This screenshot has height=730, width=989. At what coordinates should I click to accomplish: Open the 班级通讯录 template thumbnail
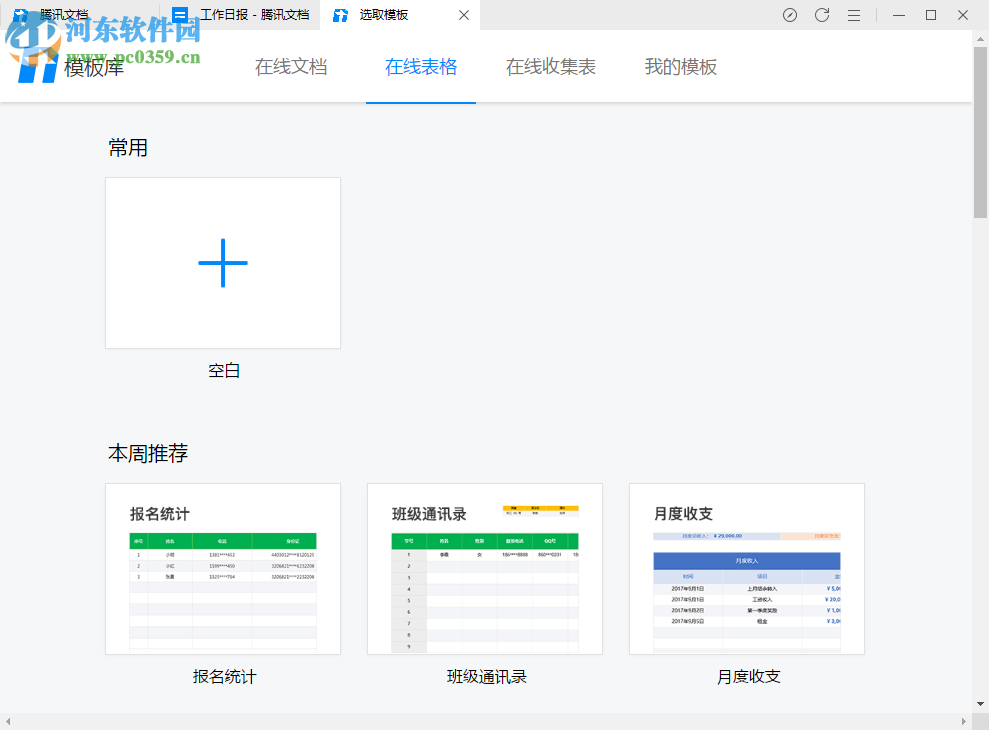485,569
